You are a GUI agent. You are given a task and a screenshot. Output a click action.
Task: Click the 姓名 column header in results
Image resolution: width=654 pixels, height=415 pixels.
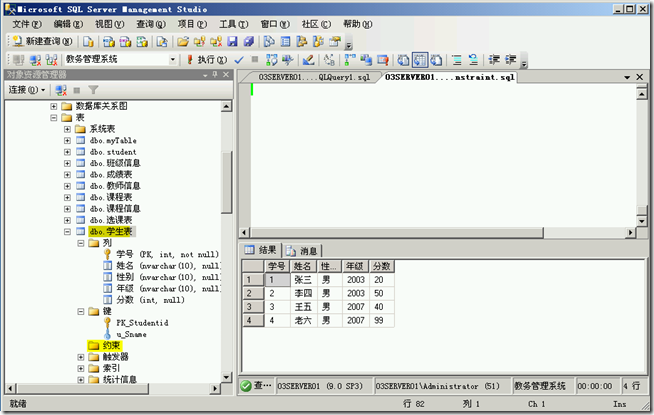tap(303, 266)
